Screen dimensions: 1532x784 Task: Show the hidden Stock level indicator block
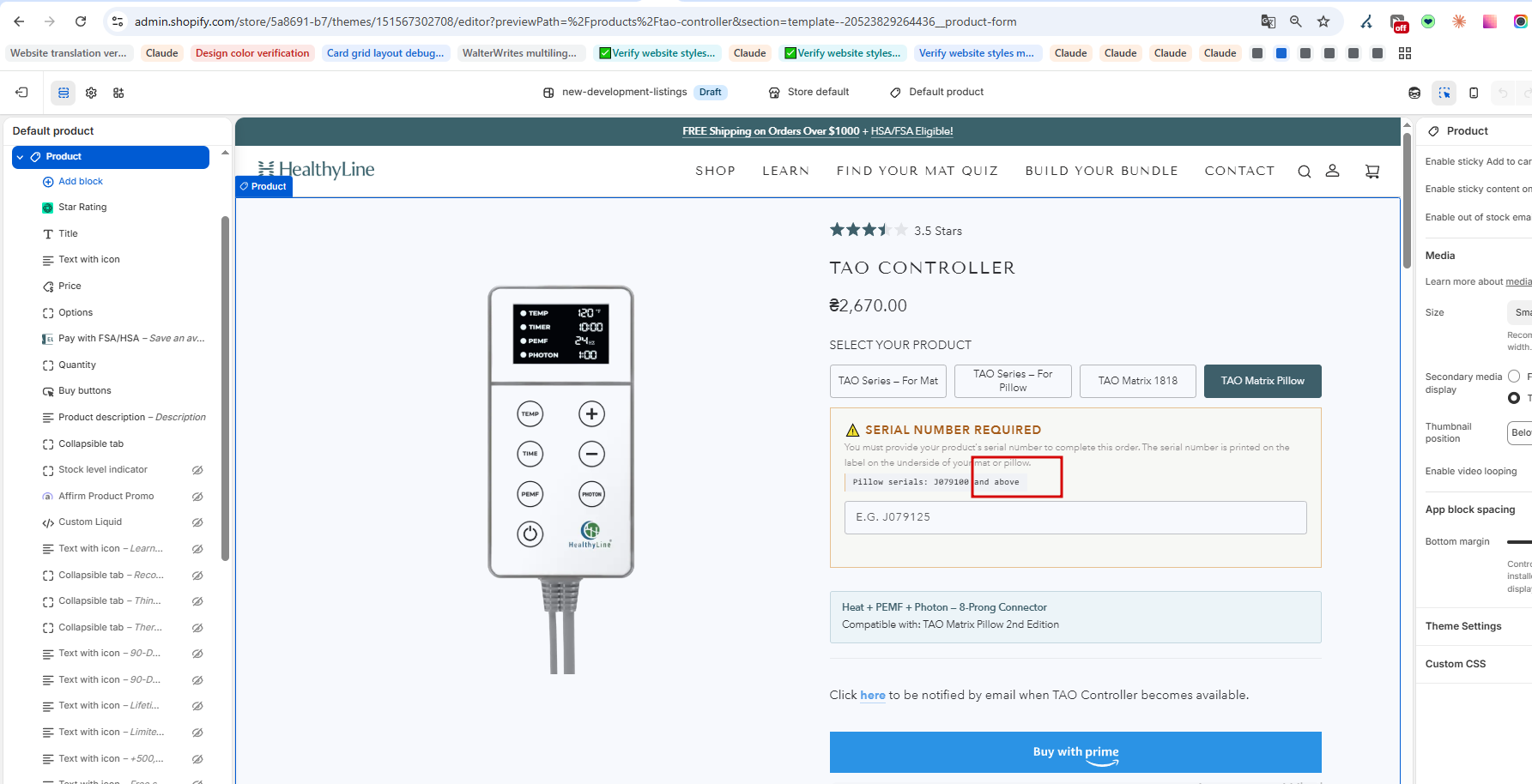click(x=197, y=470)
